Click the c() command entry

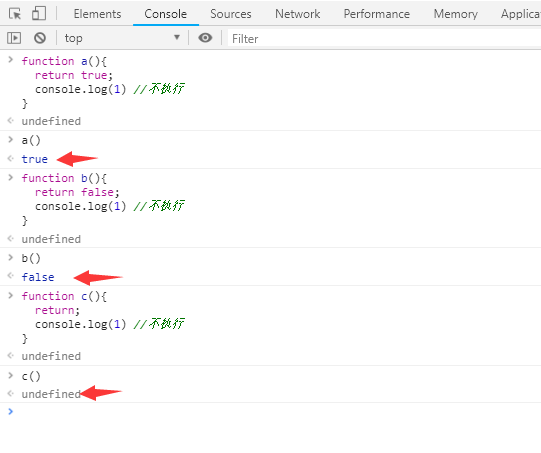tap(31, 376)
